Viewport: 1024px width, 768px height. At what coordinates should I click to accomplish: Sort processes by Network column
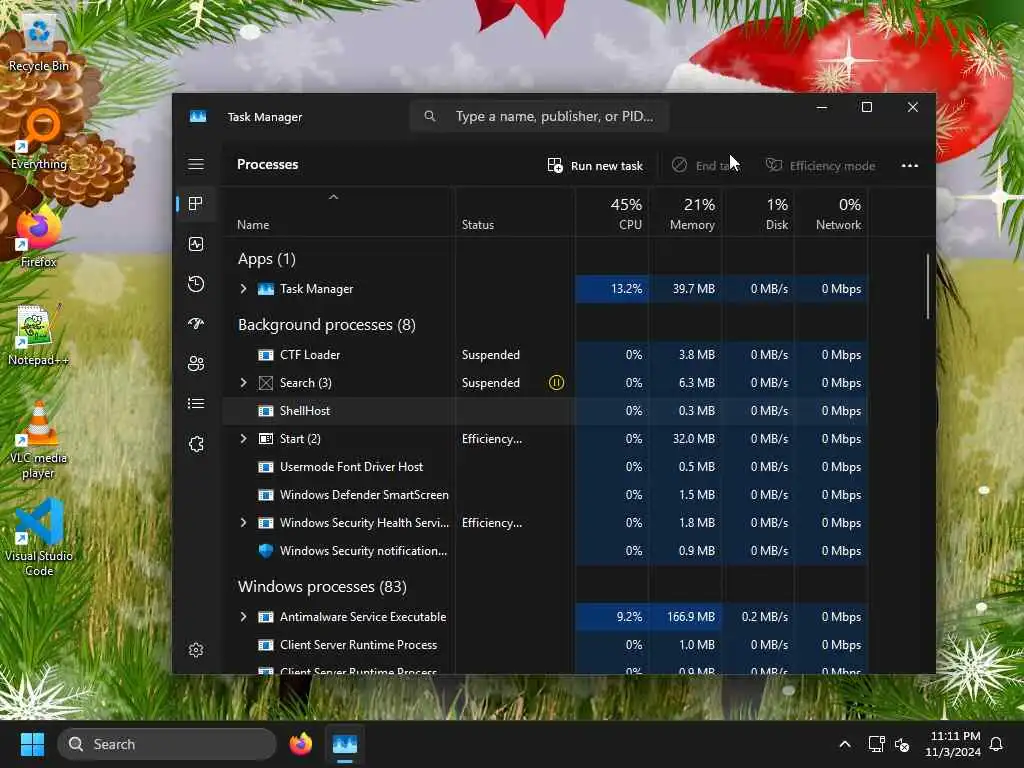(831, 214)
